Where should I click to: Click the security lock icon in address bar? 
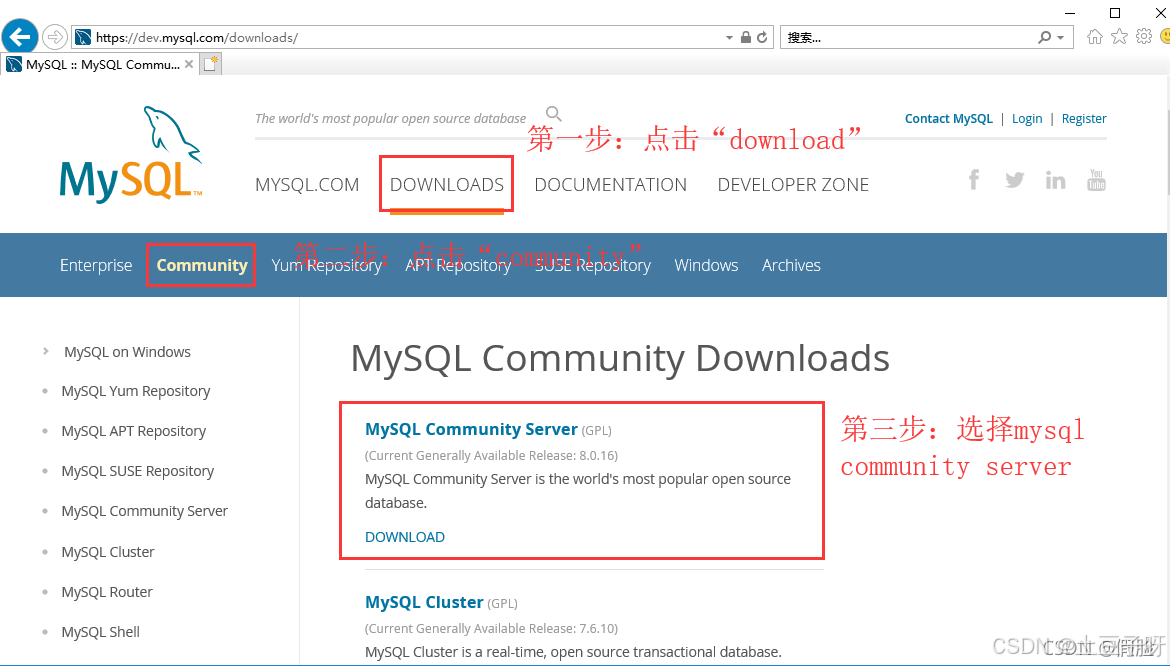[745, 37]
